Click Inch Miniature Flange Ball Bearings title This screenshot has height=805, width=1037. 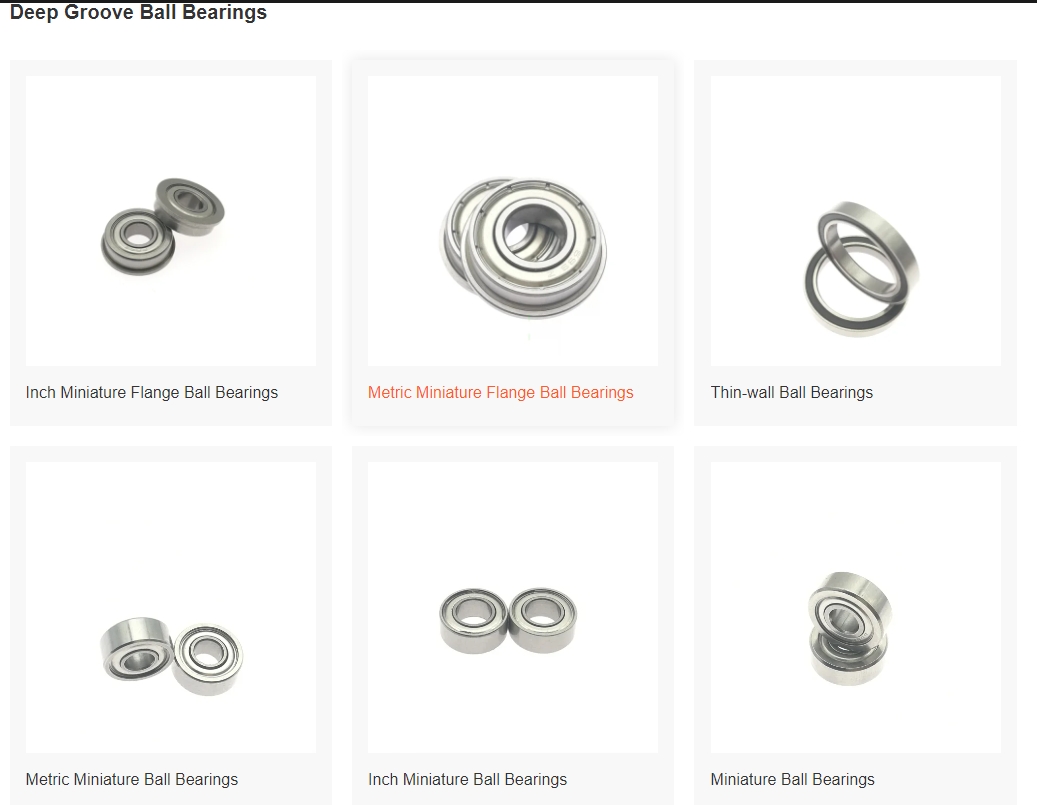point(151,392)
